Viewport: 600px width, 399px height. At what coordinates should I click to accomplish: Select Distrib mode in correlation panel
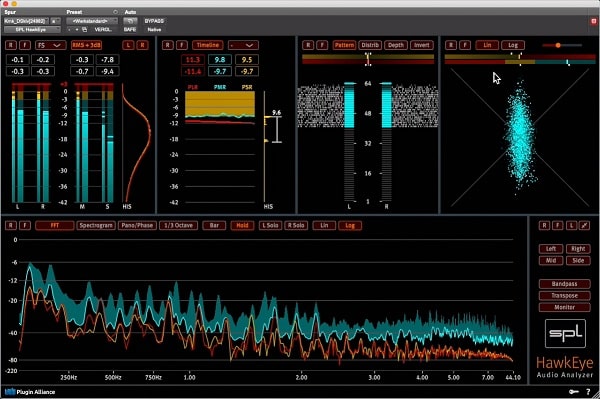pyautogui.click(x=370, y=45)
